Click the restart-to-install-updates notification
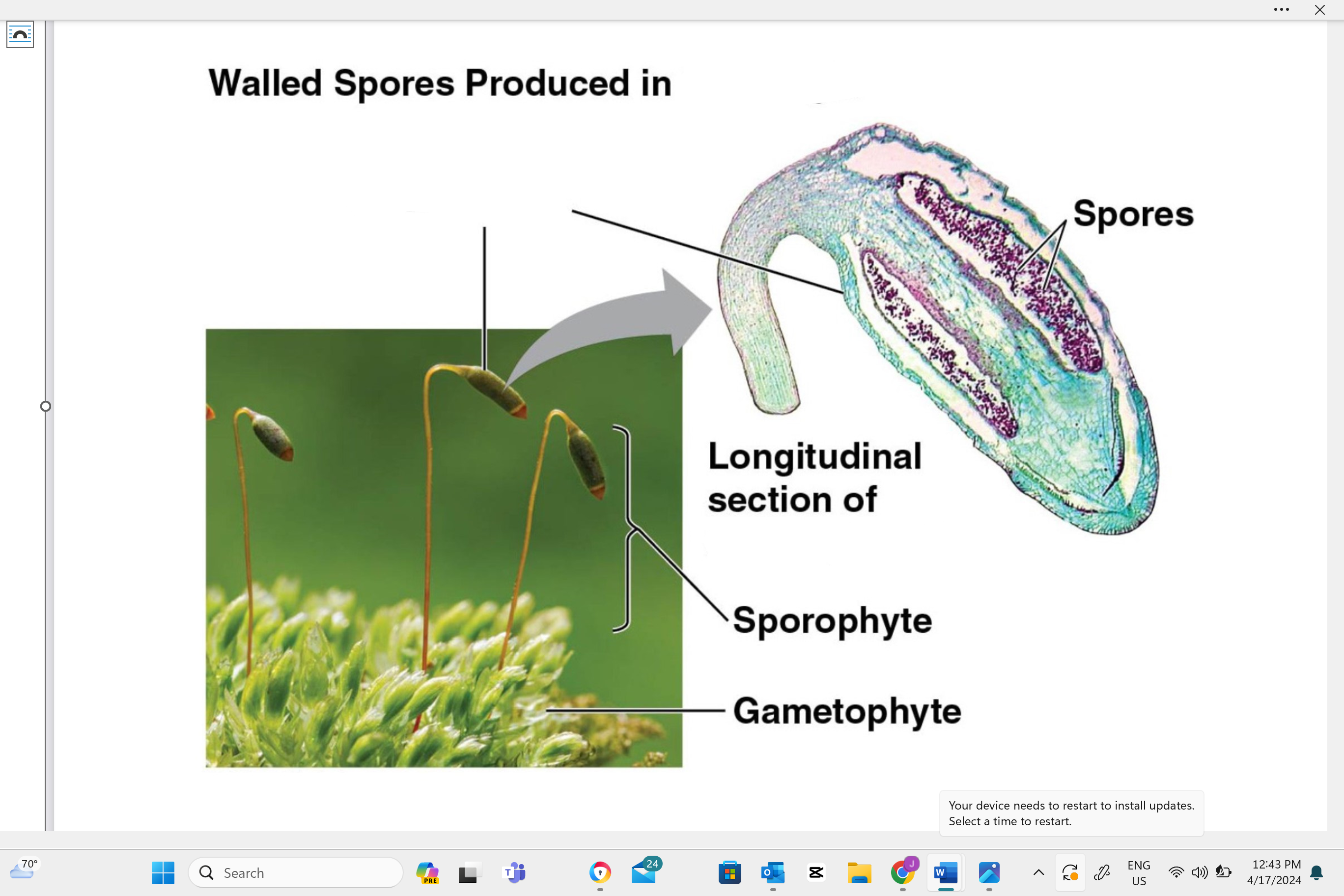Viewport: 1344px width, 896px height. (x=1071, y=813)
